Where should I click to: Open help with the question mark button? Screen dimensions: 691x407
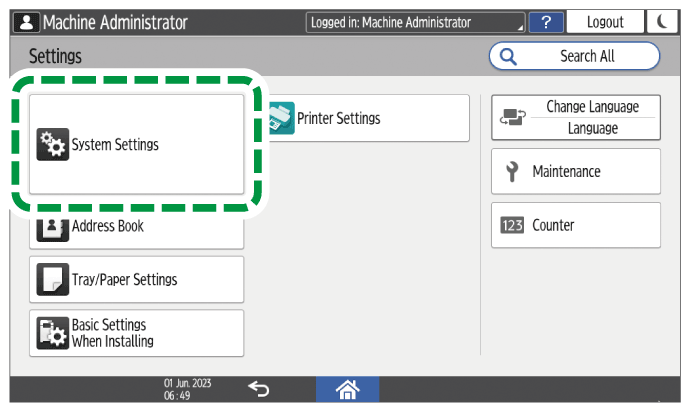[546, 21]
